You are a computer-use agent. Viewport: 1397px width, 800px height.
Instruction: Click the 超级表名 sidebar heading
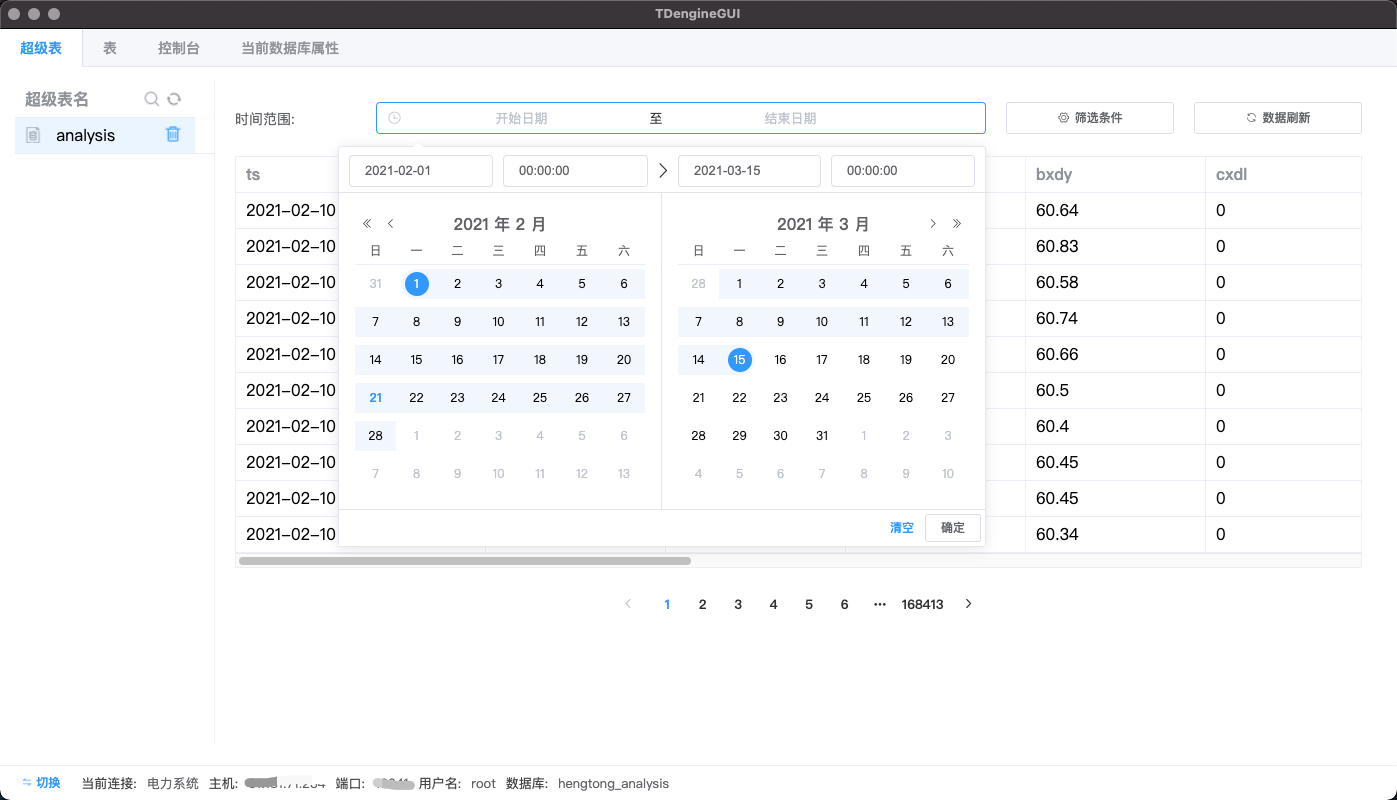point(57,99)
